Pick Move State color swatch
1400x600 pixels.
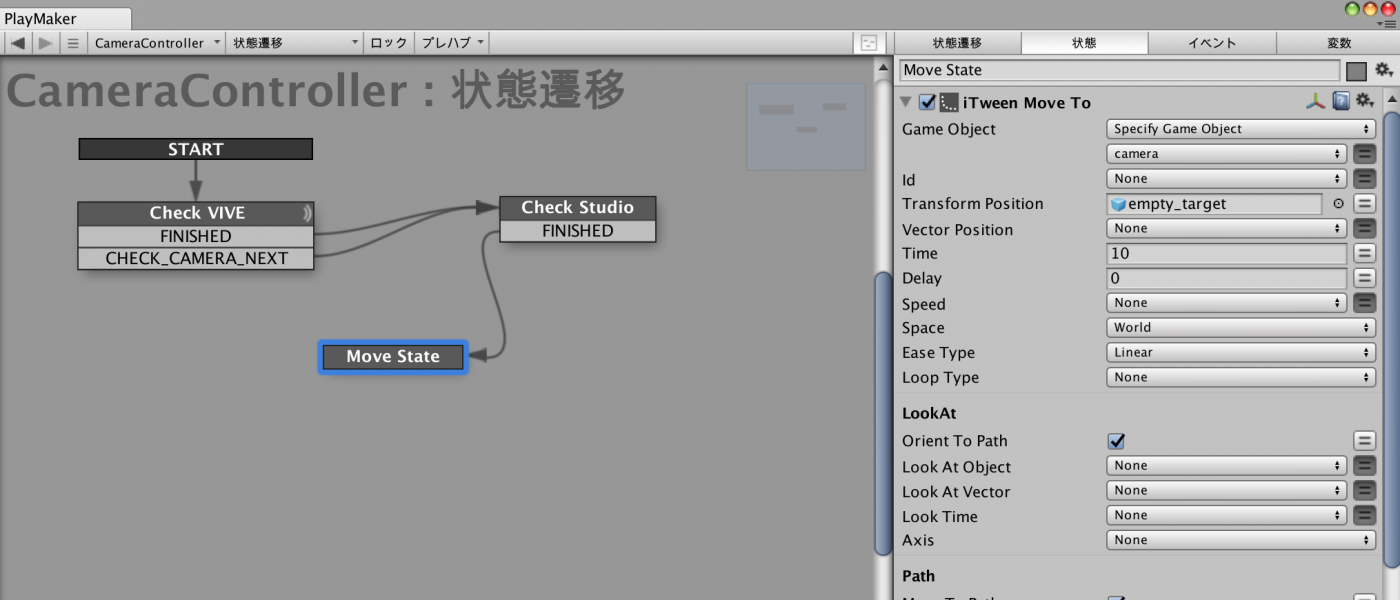coord(1356,71)
